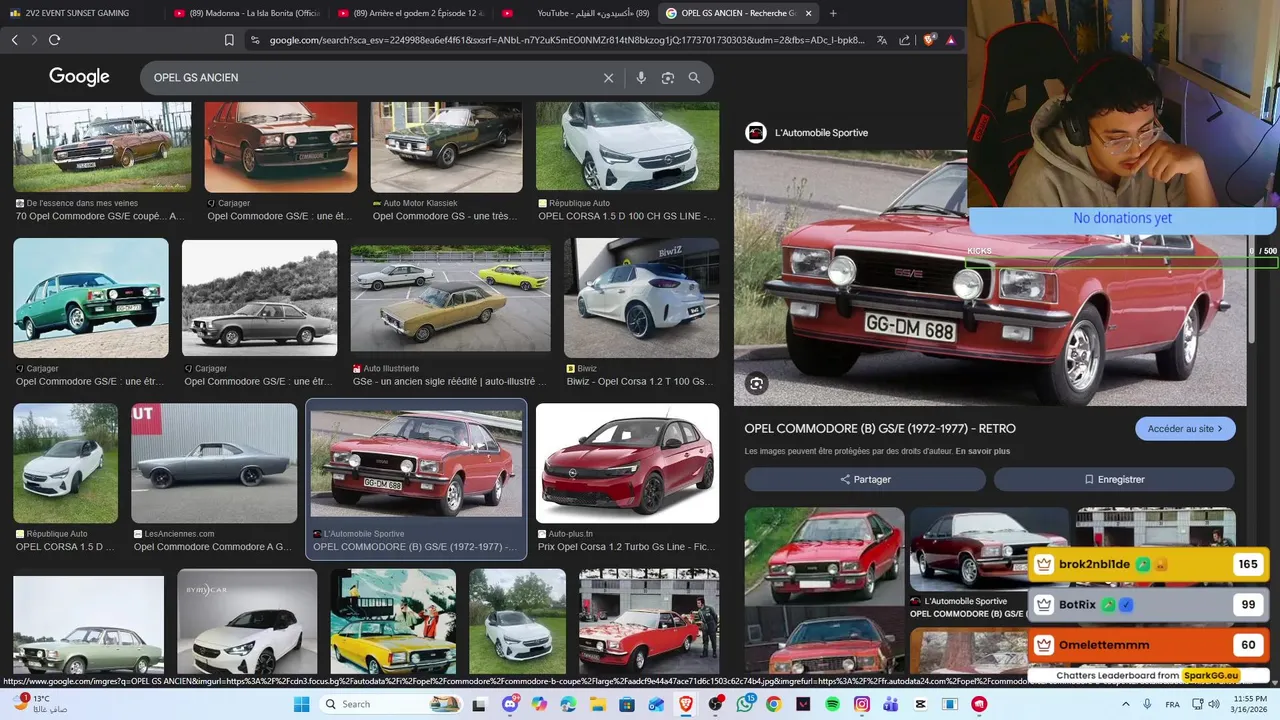This screenshot has height=720, width=1280.
Task: Open the large red Opel preview image
Action: [x=990, y=278]
